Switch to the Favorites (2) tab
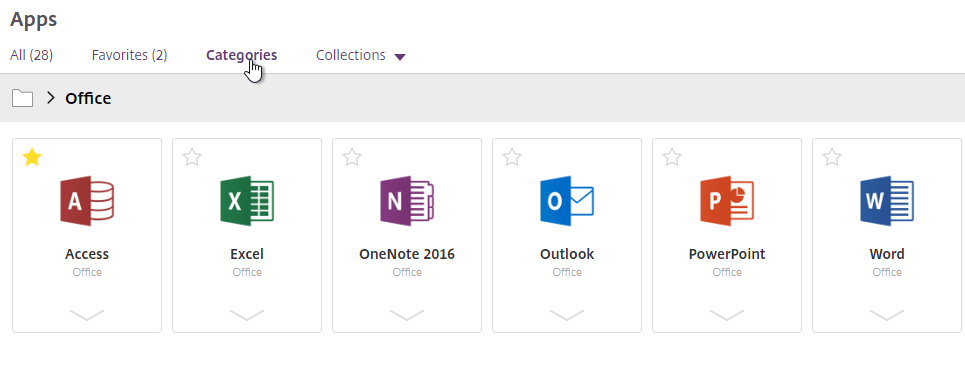 pos(129,55)
